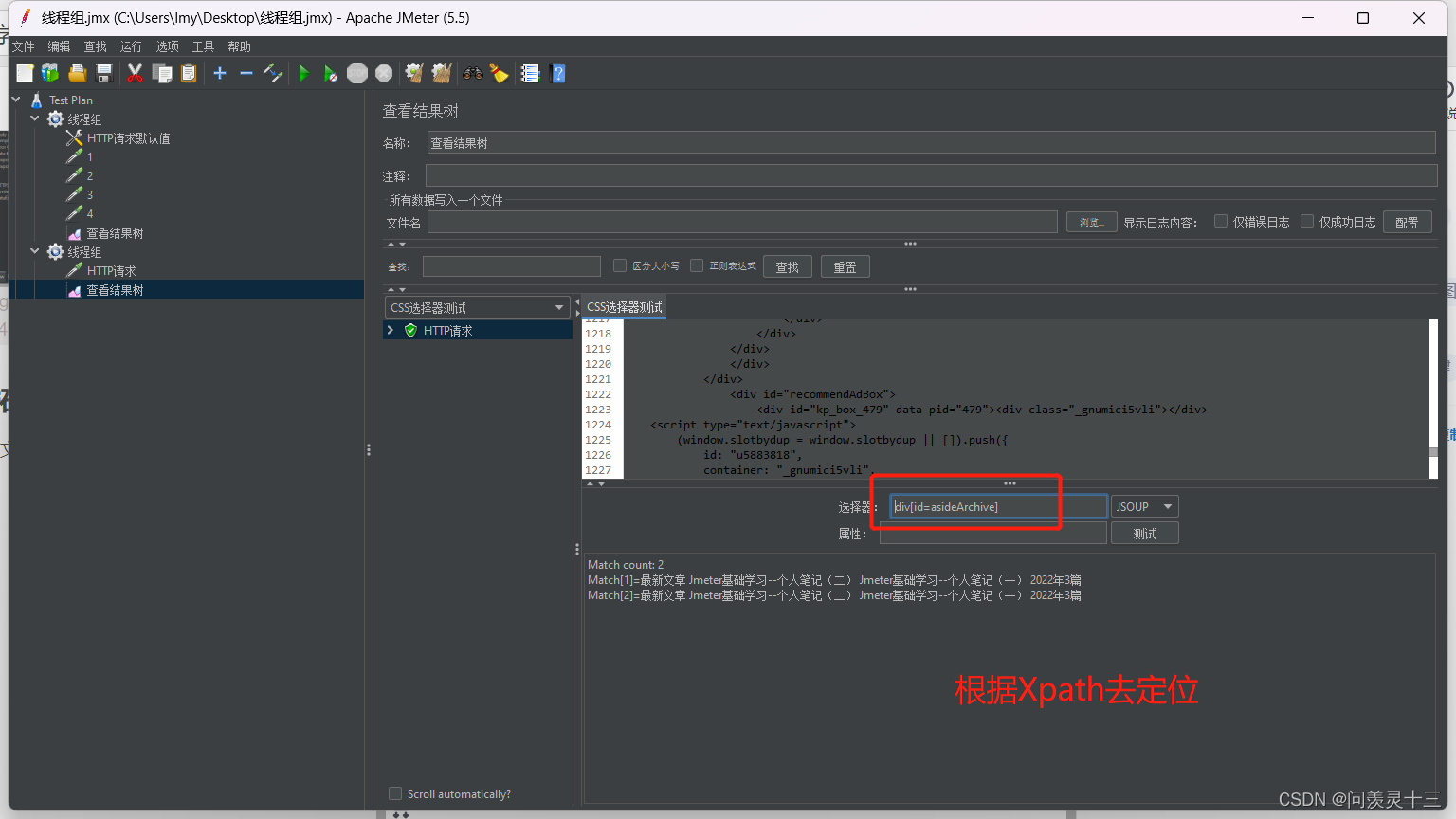Click the 注释 comment field
The height and width of the screenshot is (819, 1456).
[x=931, y=175]
